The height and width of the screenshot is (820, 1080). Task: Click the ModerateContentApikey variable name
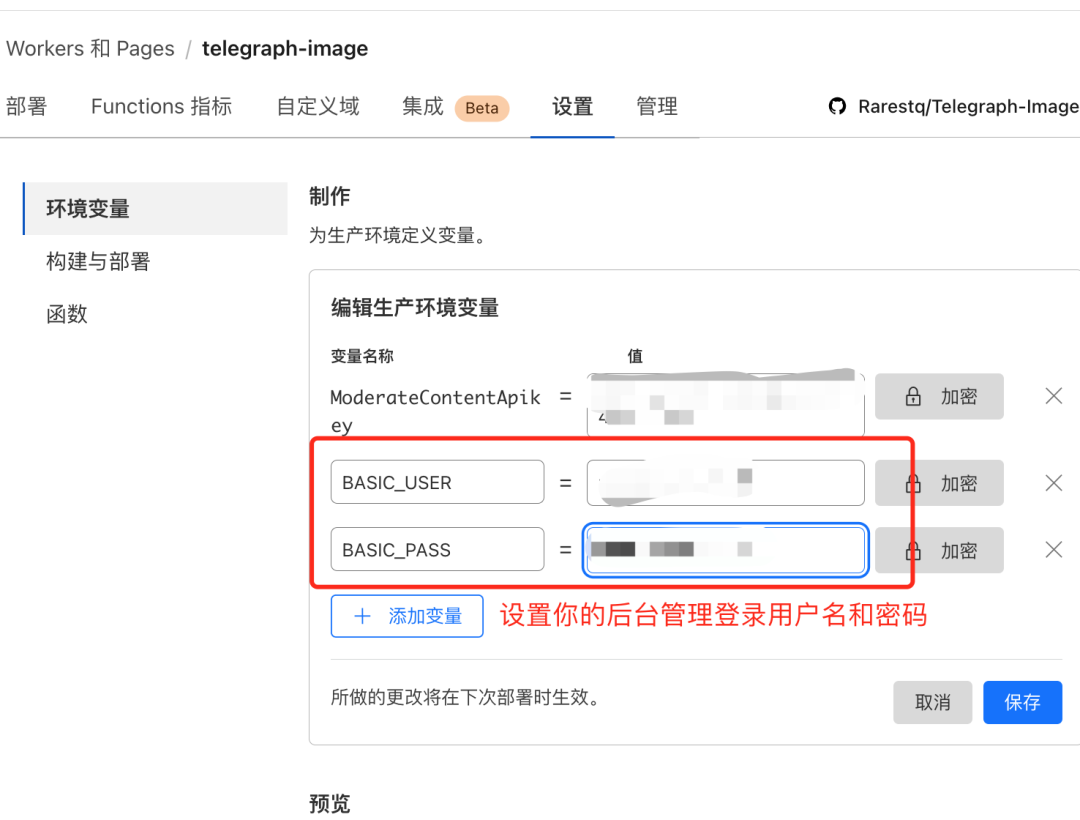tap(435, 410)
